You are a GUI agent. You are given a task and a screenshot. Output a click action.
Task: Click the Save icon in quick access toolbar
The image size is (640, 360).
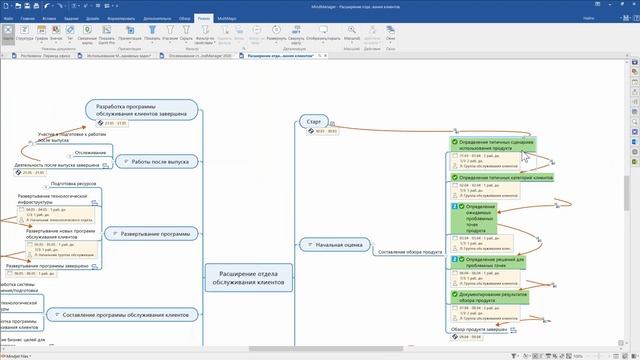point(27,6)
